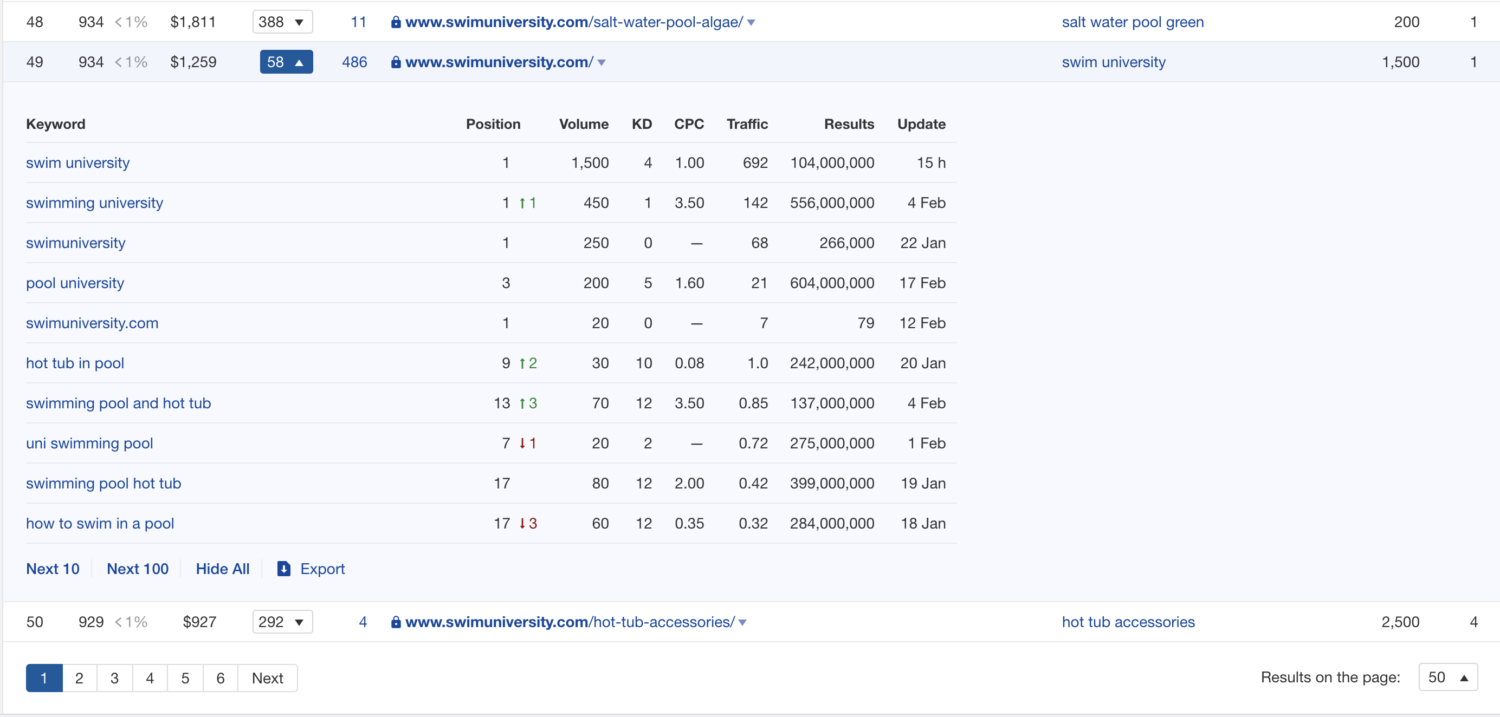Click the Keyword column header

tap(56, 124)
